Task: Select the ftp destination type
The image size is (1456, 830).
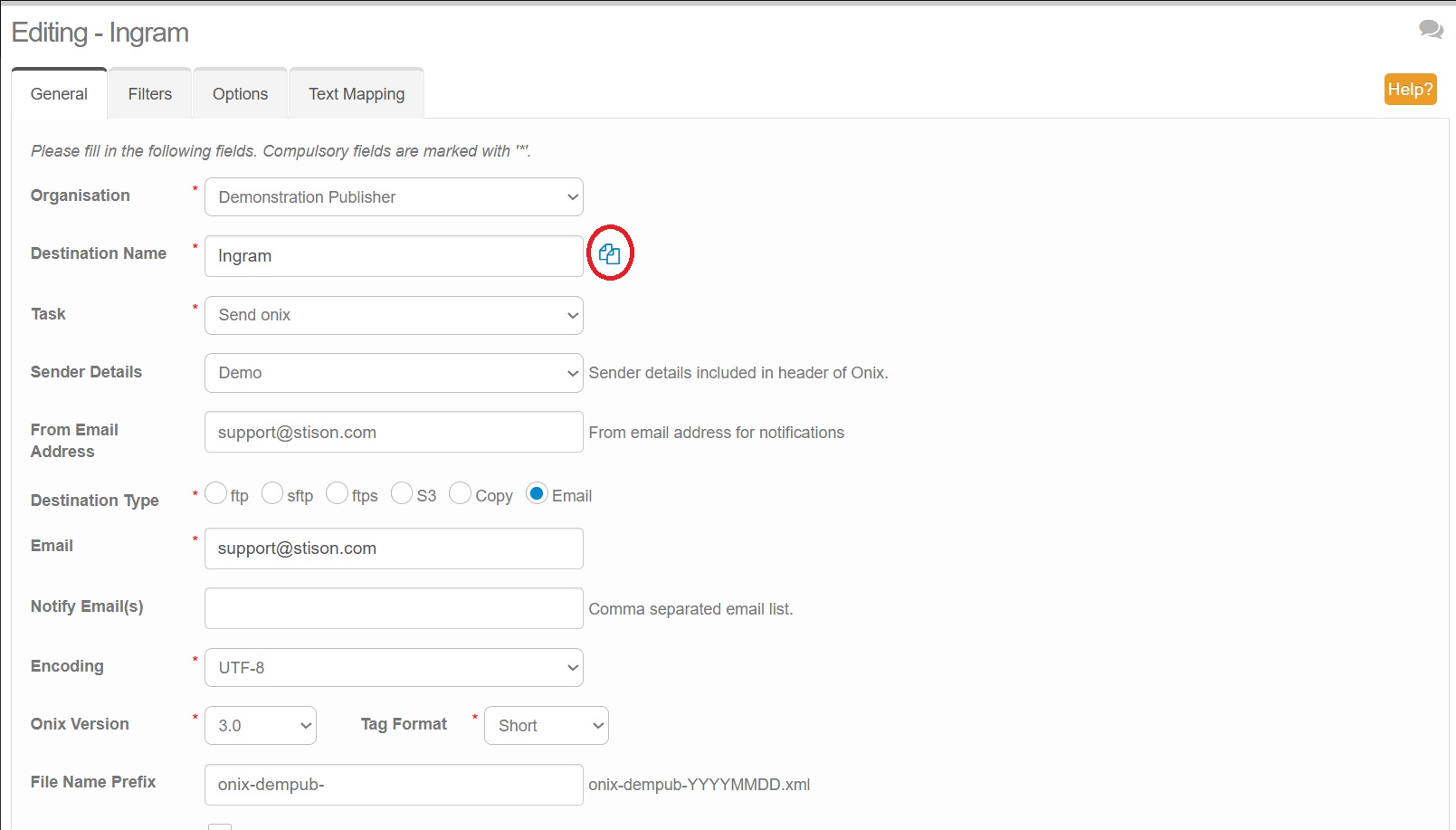Action: (216, 493)
